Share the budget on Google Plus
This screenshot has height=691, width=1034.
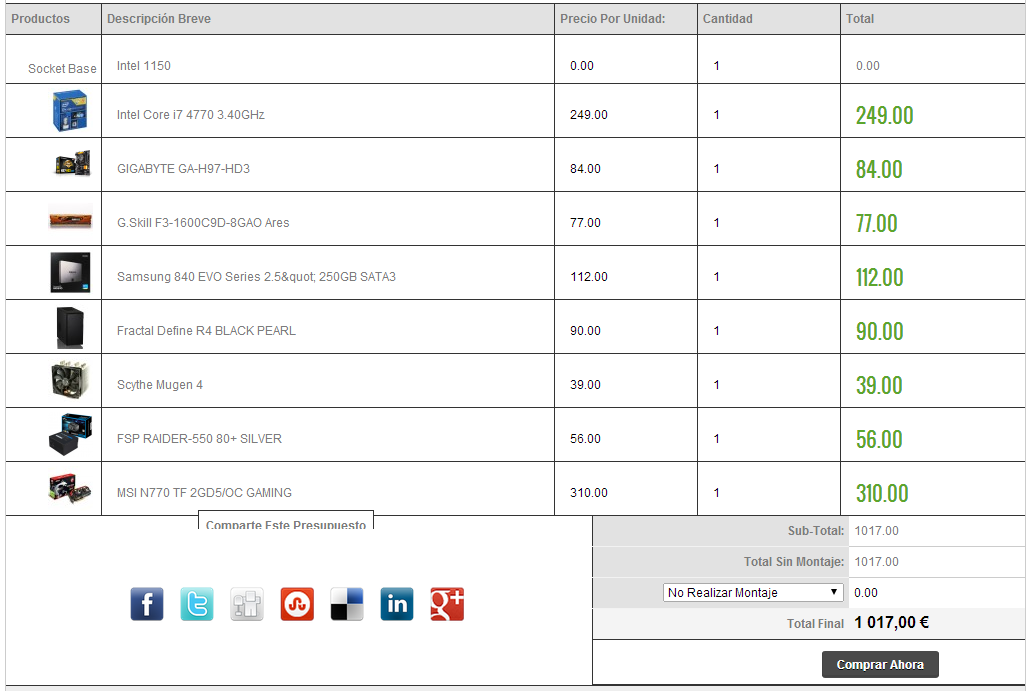pyautogui.click(x=447, y=604)
